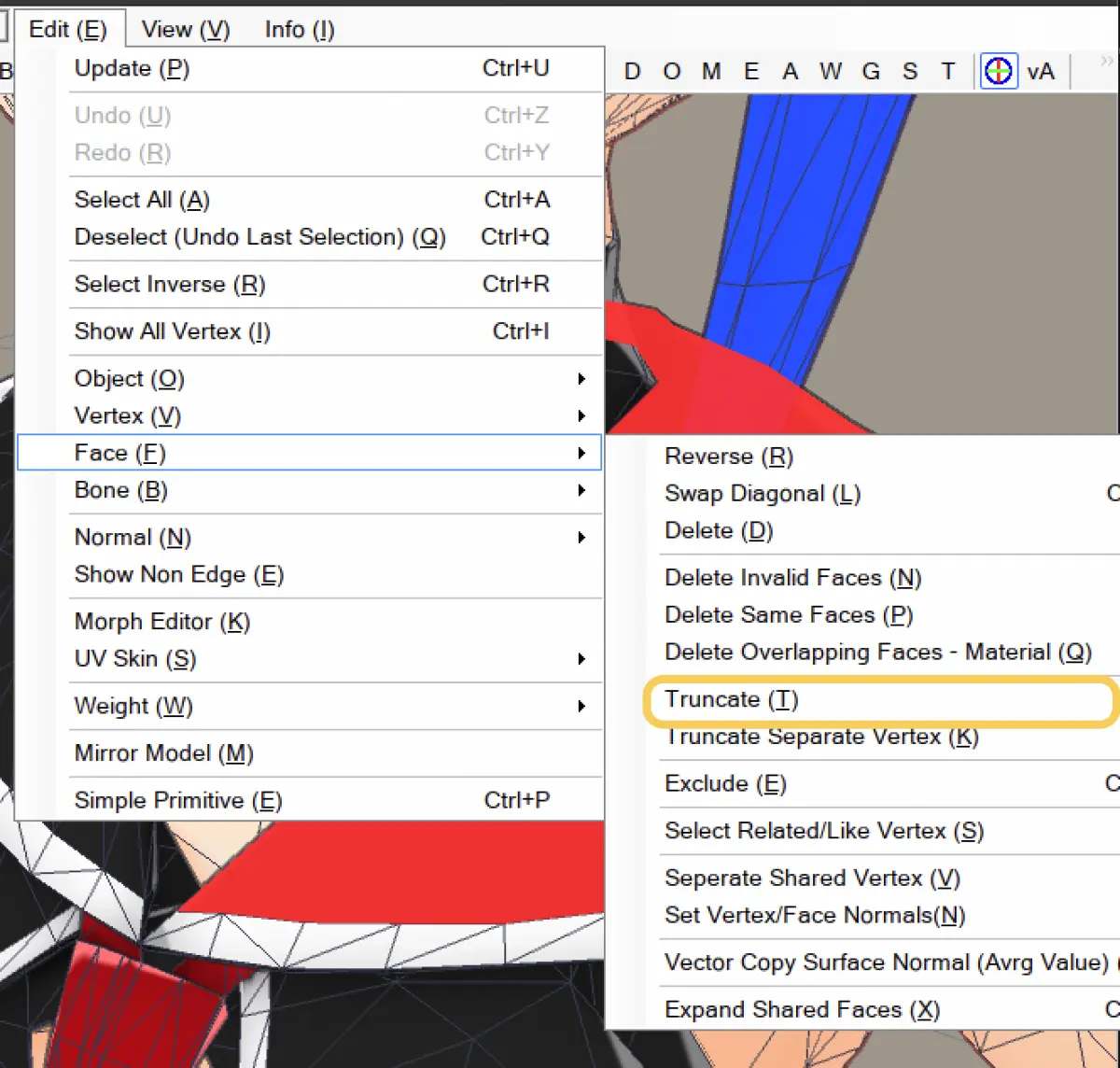
Task: Select Delete Invalid Faces option
Action: tap(792, 578)
